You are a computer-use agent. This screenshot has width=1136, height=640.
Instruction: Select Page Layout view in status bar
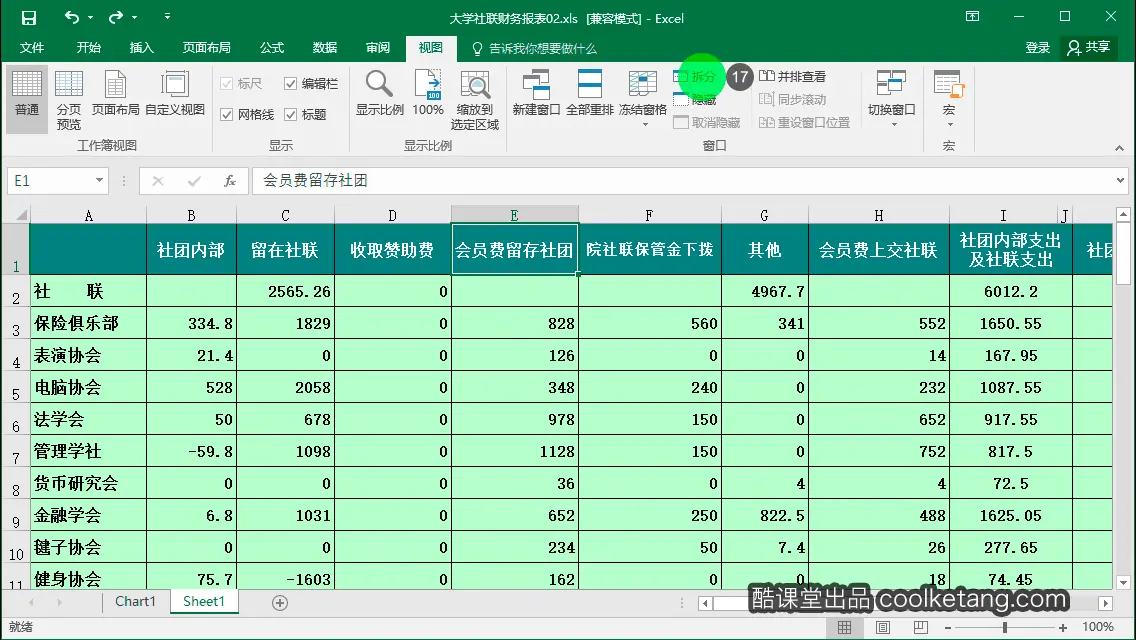pyautogui.click(x=882, y=627)
